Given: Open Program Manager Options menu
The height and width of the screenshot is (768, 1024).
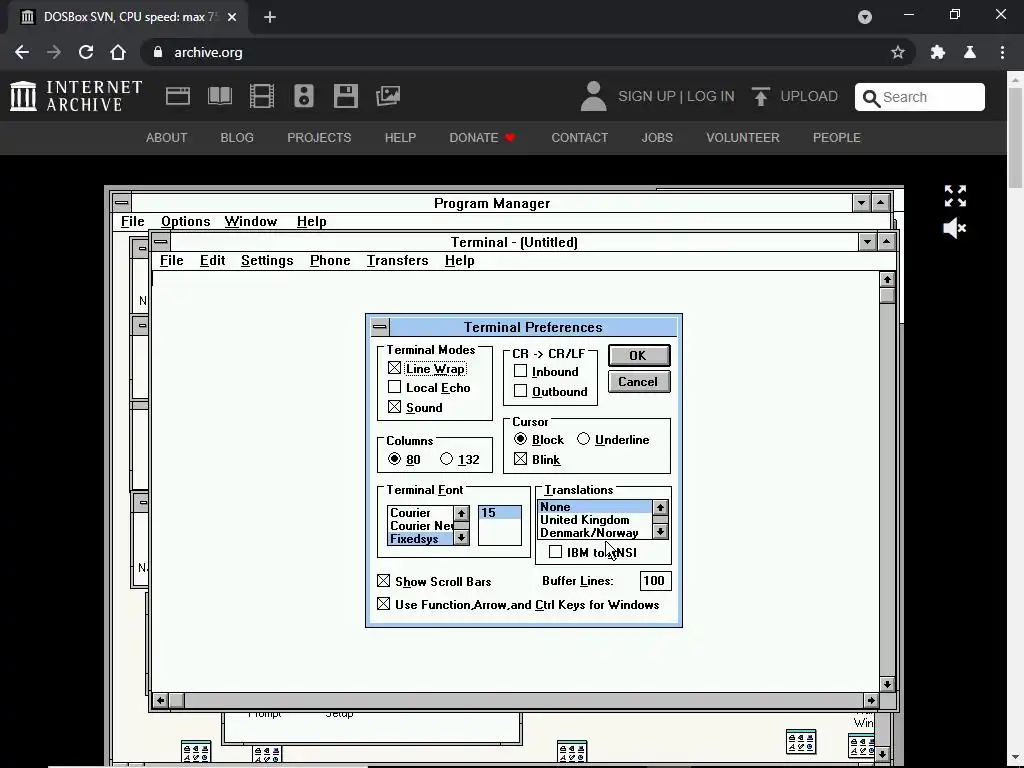Looking at the screenshot, I should pyautogui.click(x=185, y=221).
